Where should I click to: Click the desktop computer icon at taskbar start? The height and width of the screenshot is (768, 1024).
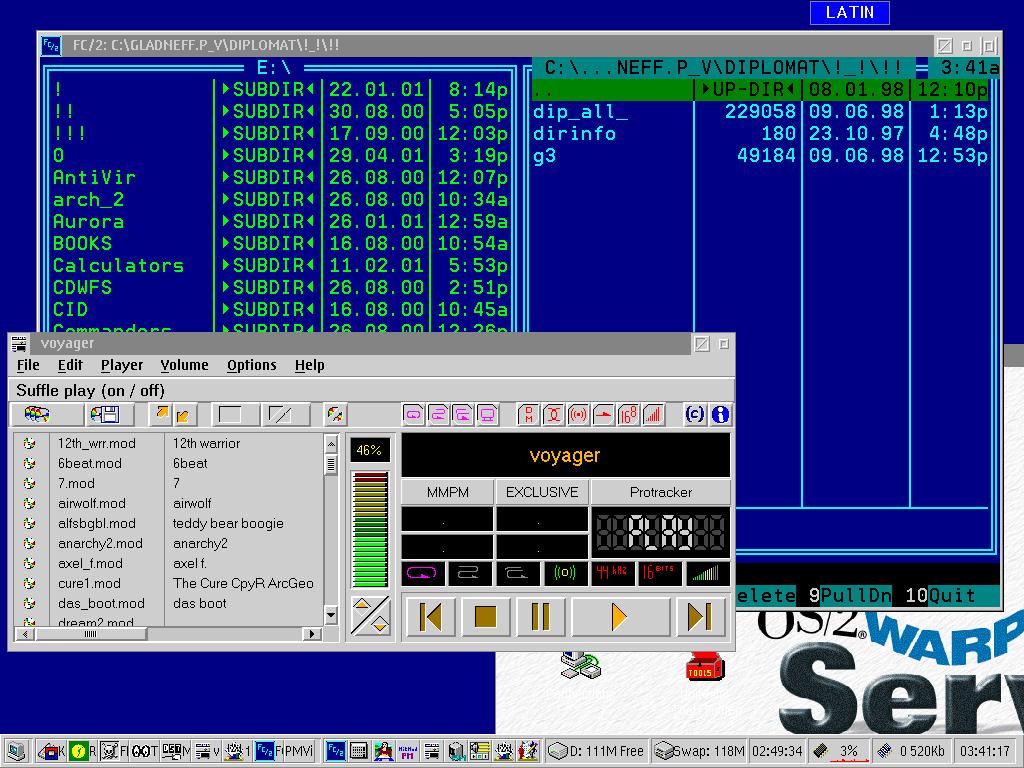tap(16, 751)
